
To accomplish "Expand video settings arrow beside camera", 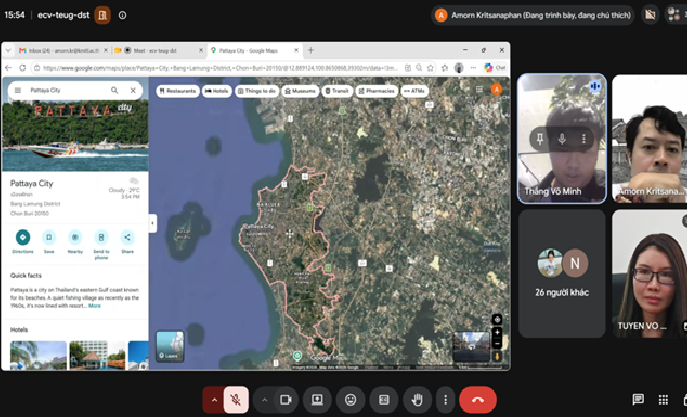I will pyautogui.click(x=265, y=399).
